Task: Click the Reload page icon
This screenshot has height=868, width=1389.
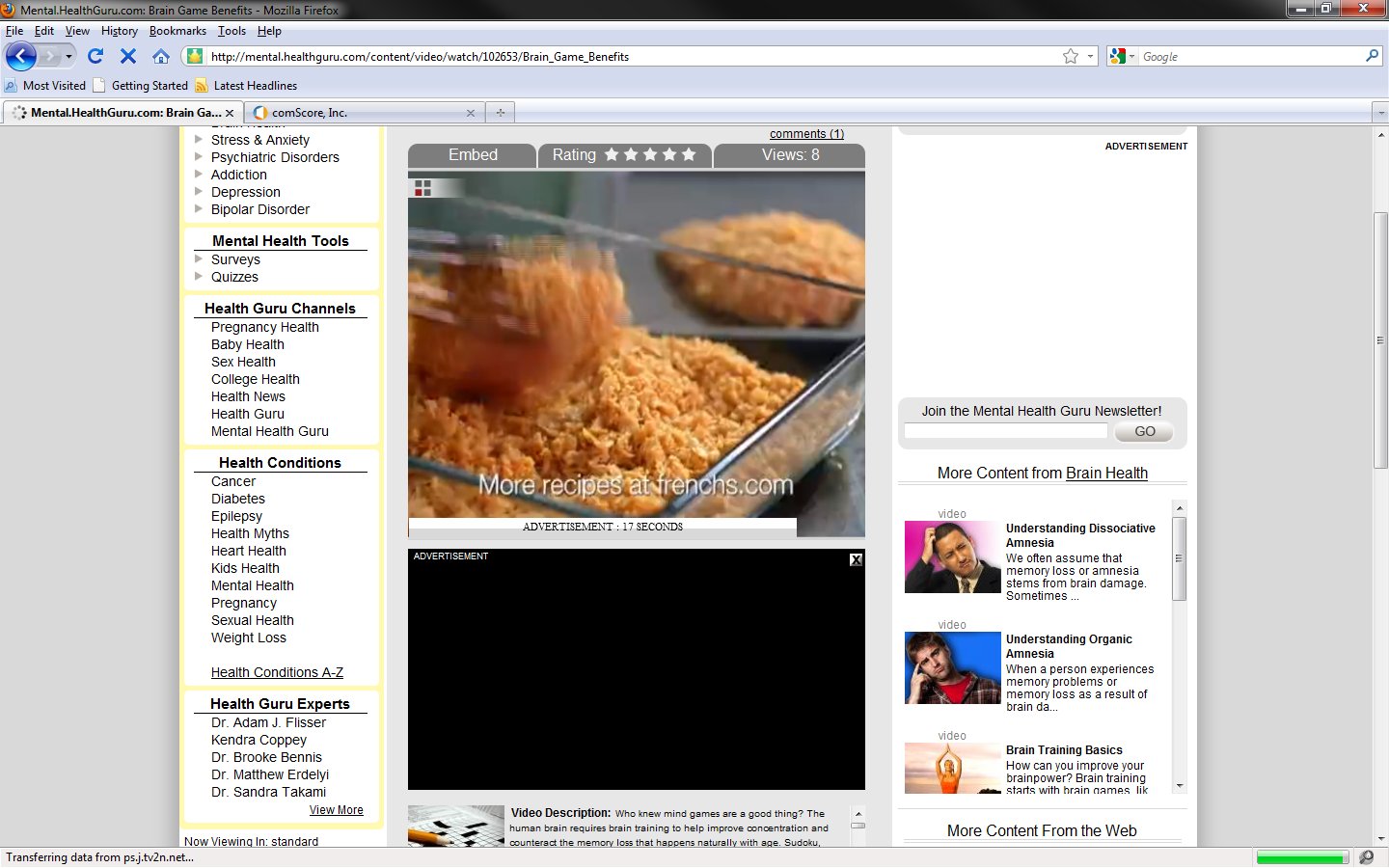Action: (95, 56)
